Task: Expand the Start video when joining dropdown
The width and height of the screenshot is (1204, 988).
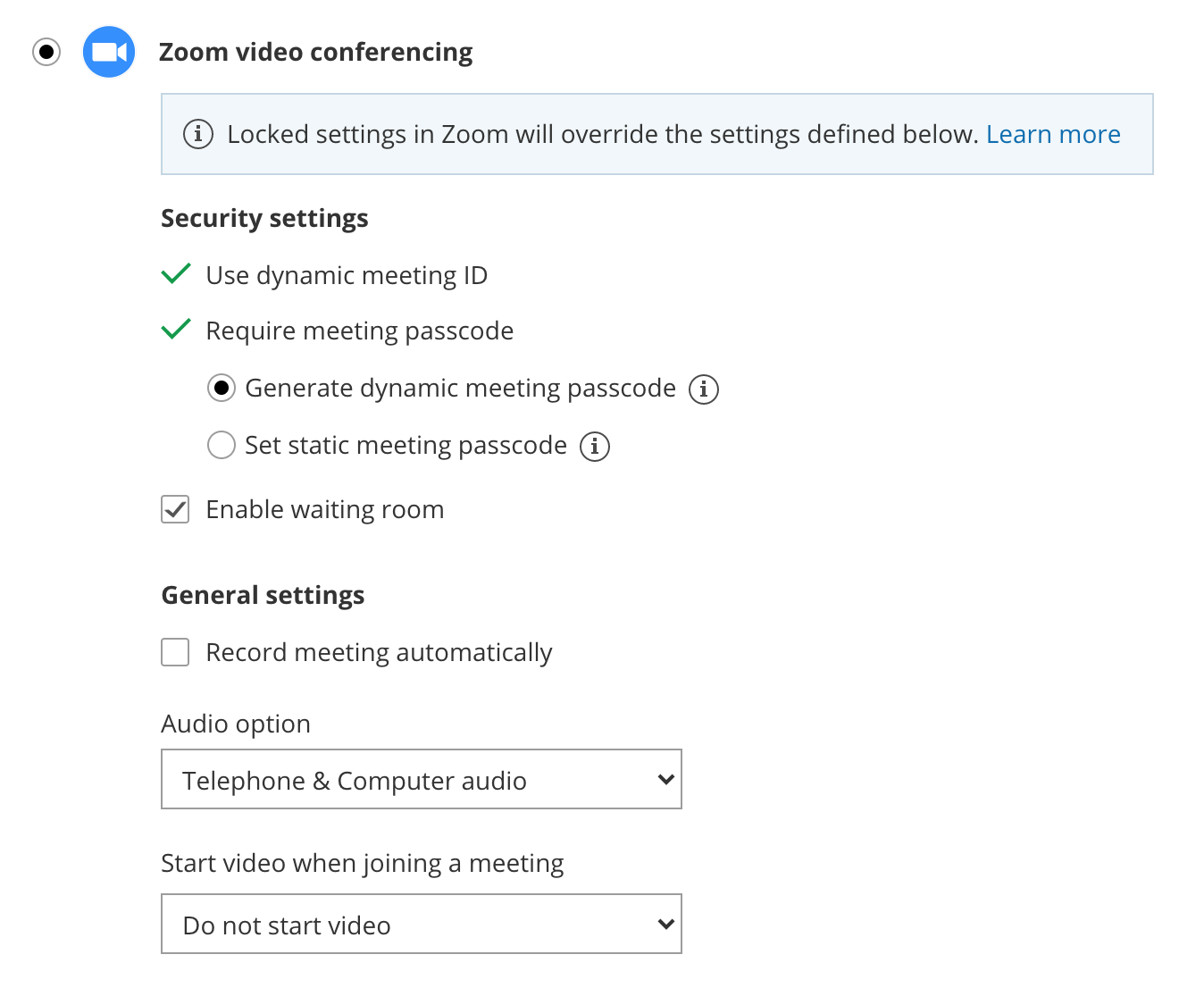Action: pyautogui.click(x=421, y=924)
